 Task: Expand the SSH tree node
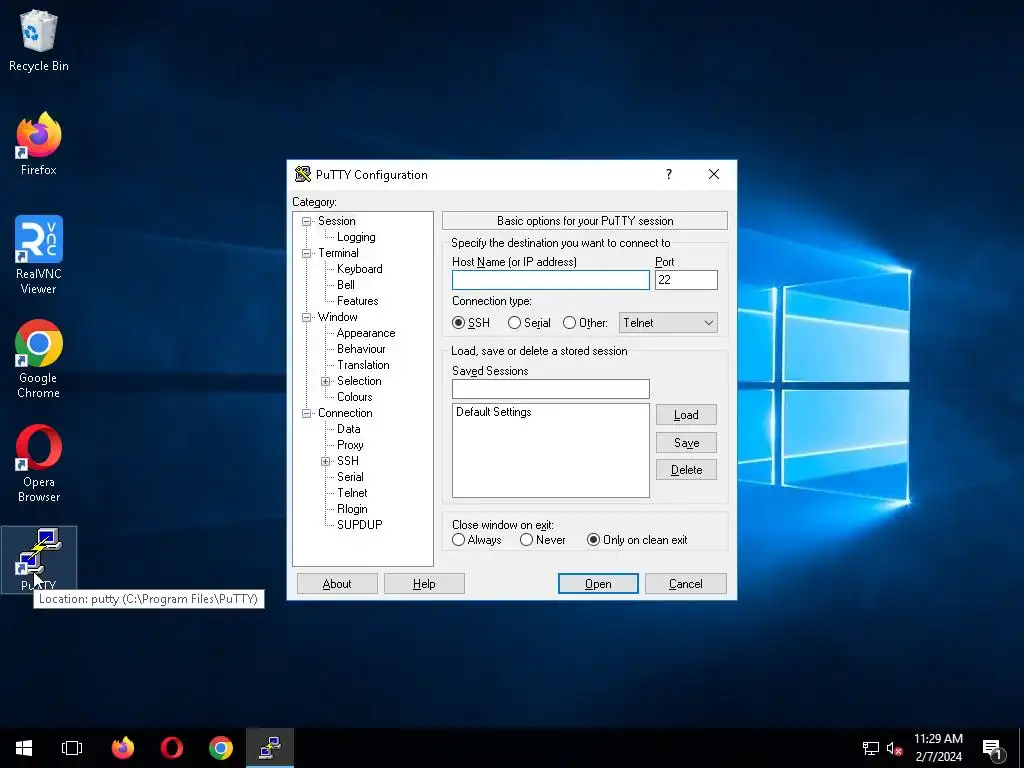pos(325,462)
